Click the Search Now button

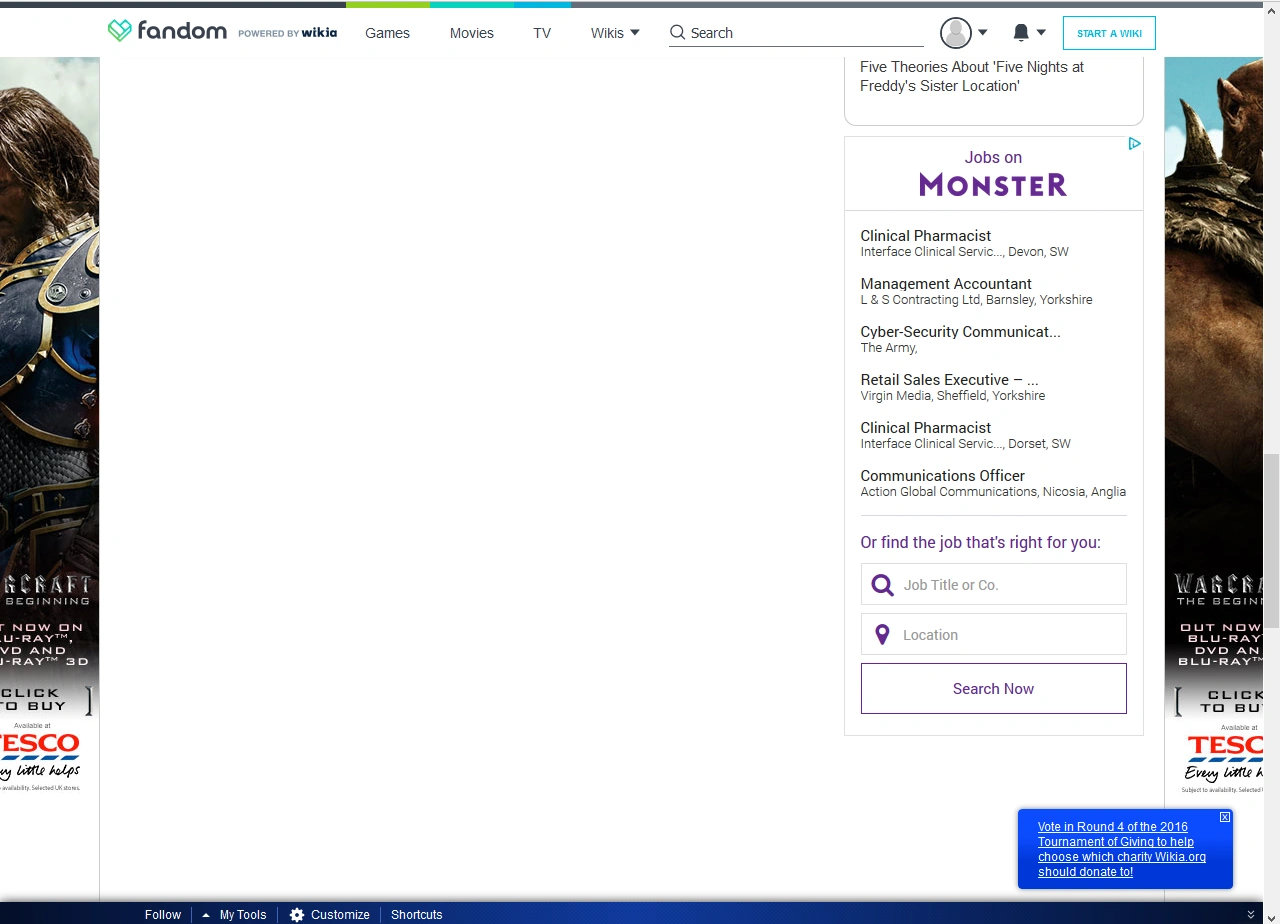tap(993, 688)
